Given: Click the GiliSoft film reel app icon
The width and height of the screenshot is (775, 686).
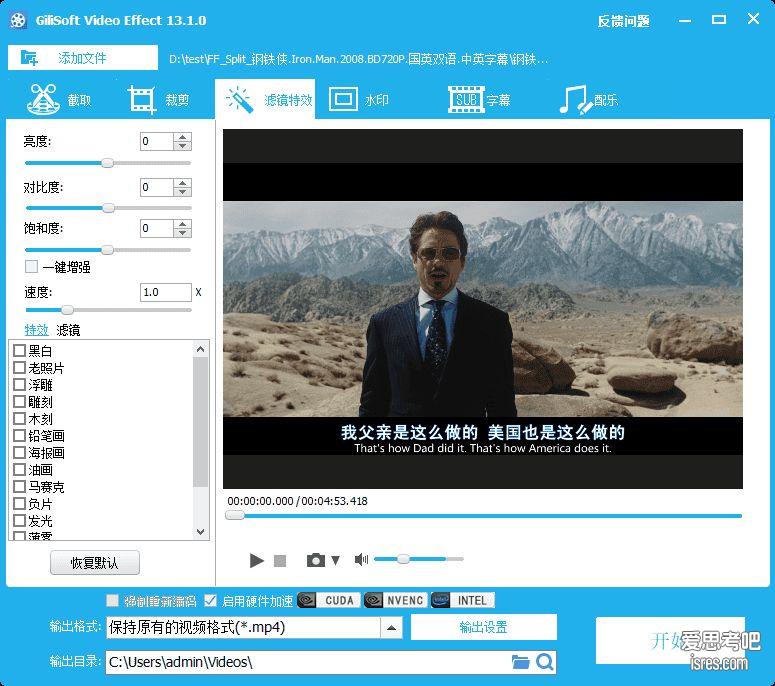Looking at the screenshot, I should tap(18, 20).
